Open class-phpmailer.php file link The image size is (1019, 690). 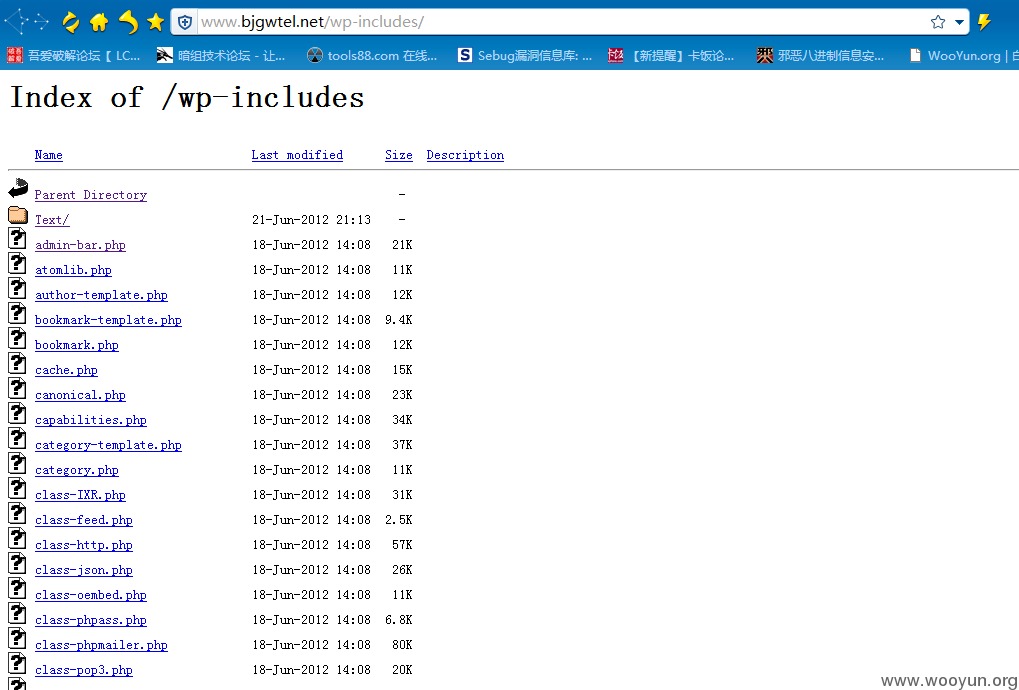click(101, 645)
